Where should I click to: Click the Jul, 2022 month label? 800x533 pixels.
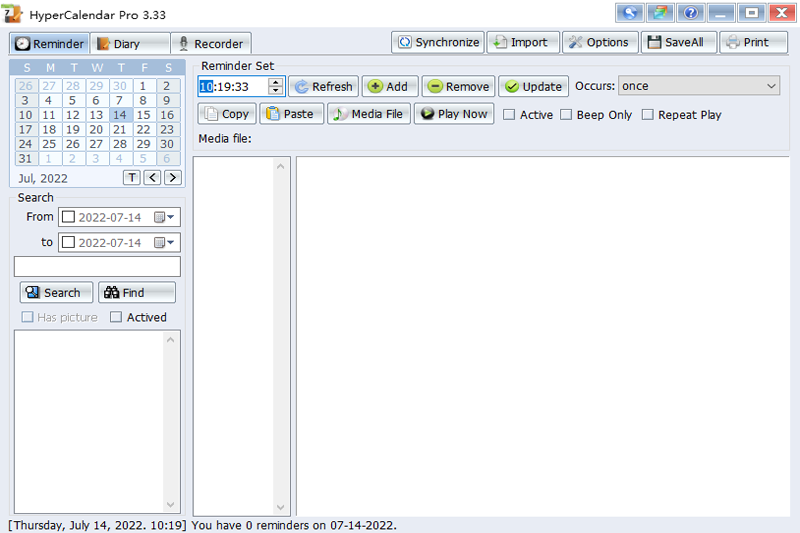pos(43,178)
